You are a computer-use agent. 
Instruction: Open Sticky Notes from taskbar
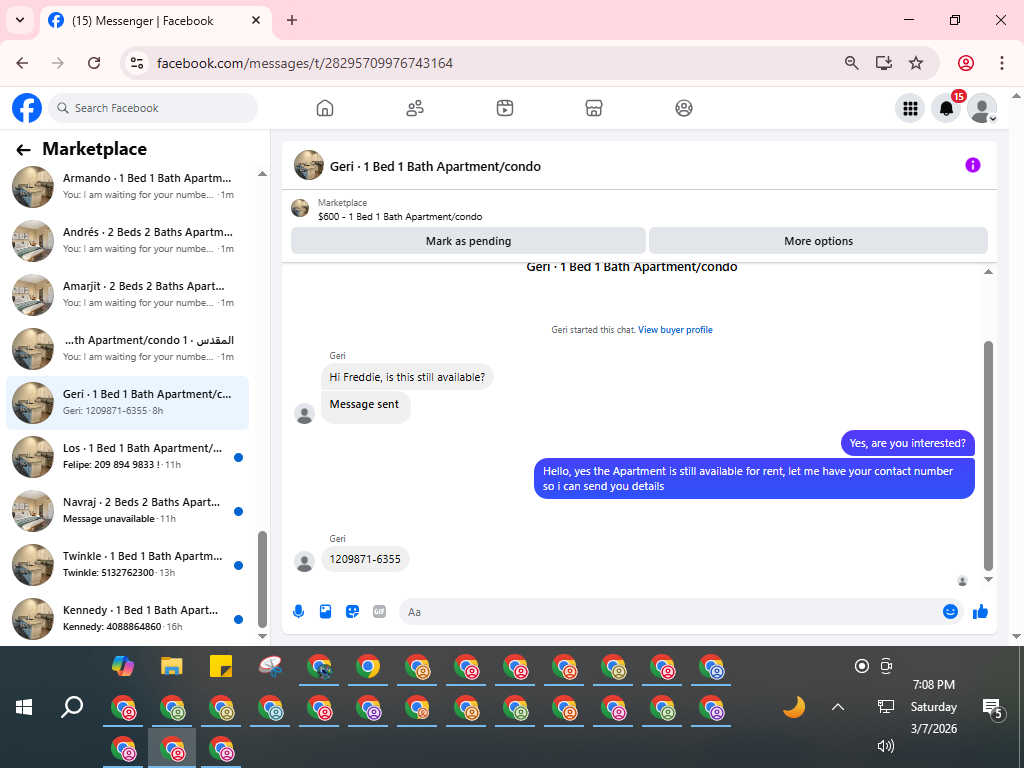[x=221, y=666]
